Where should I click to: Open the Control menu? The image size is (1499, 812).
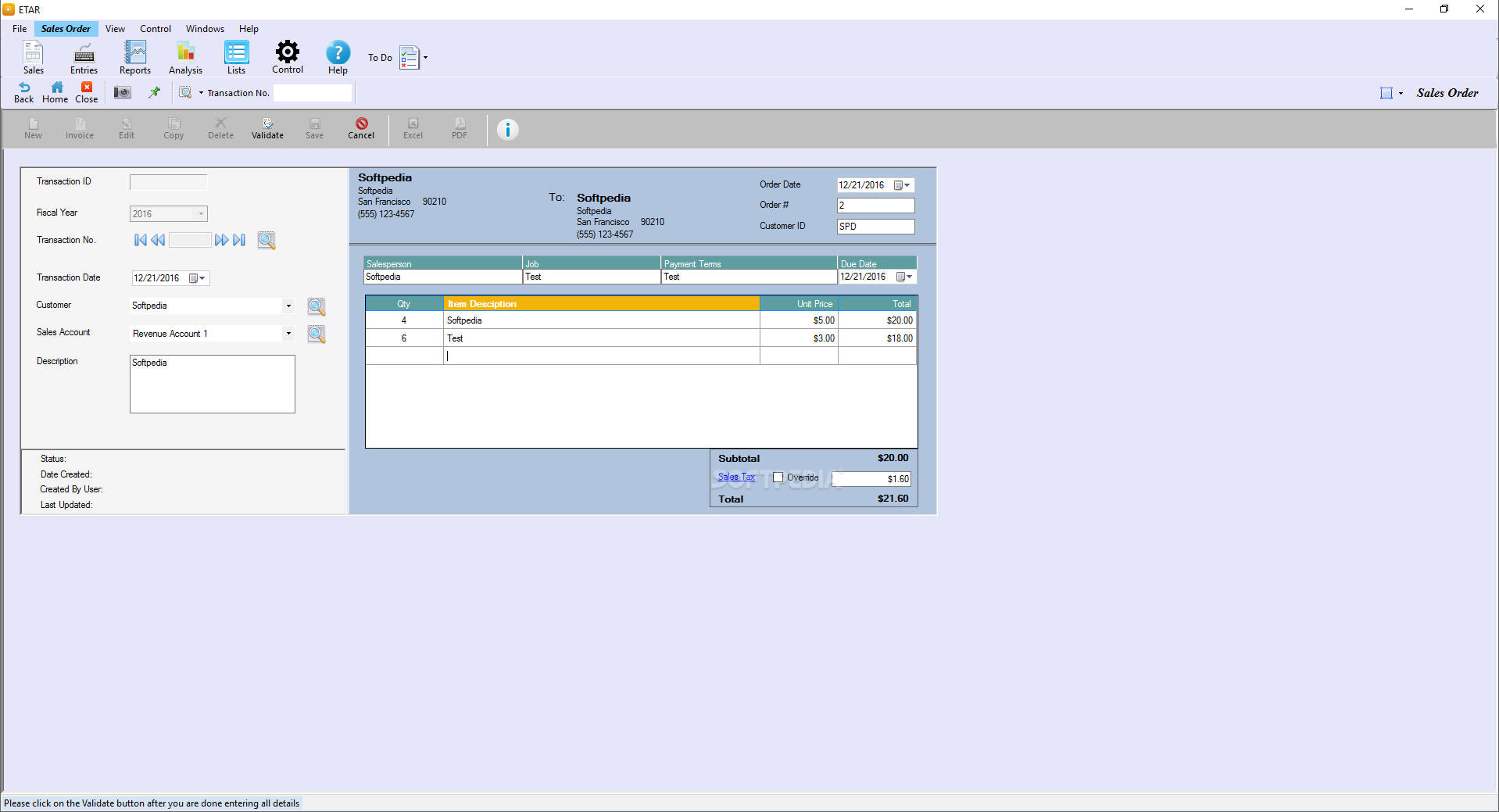pyautogui.click(x=156, y=29)
